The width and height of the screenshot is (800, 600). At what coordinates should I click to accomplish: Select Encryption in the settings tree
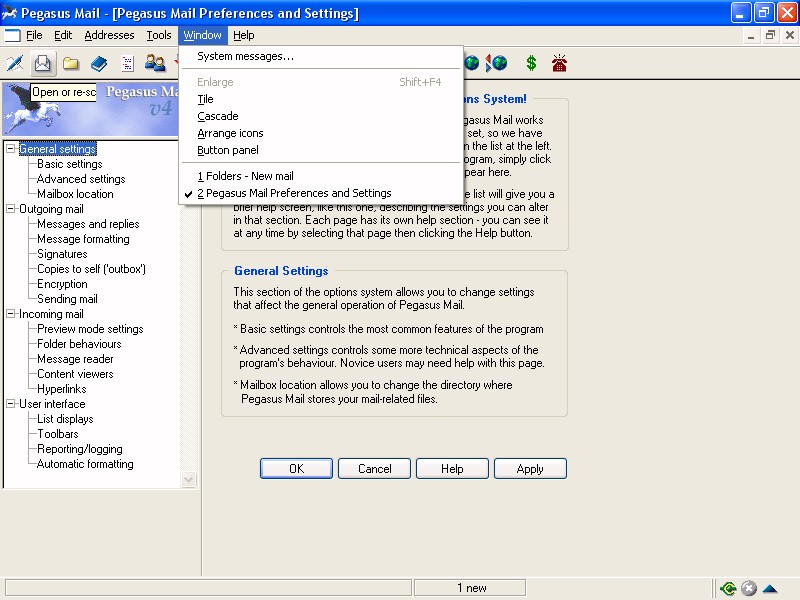point(62,284)
